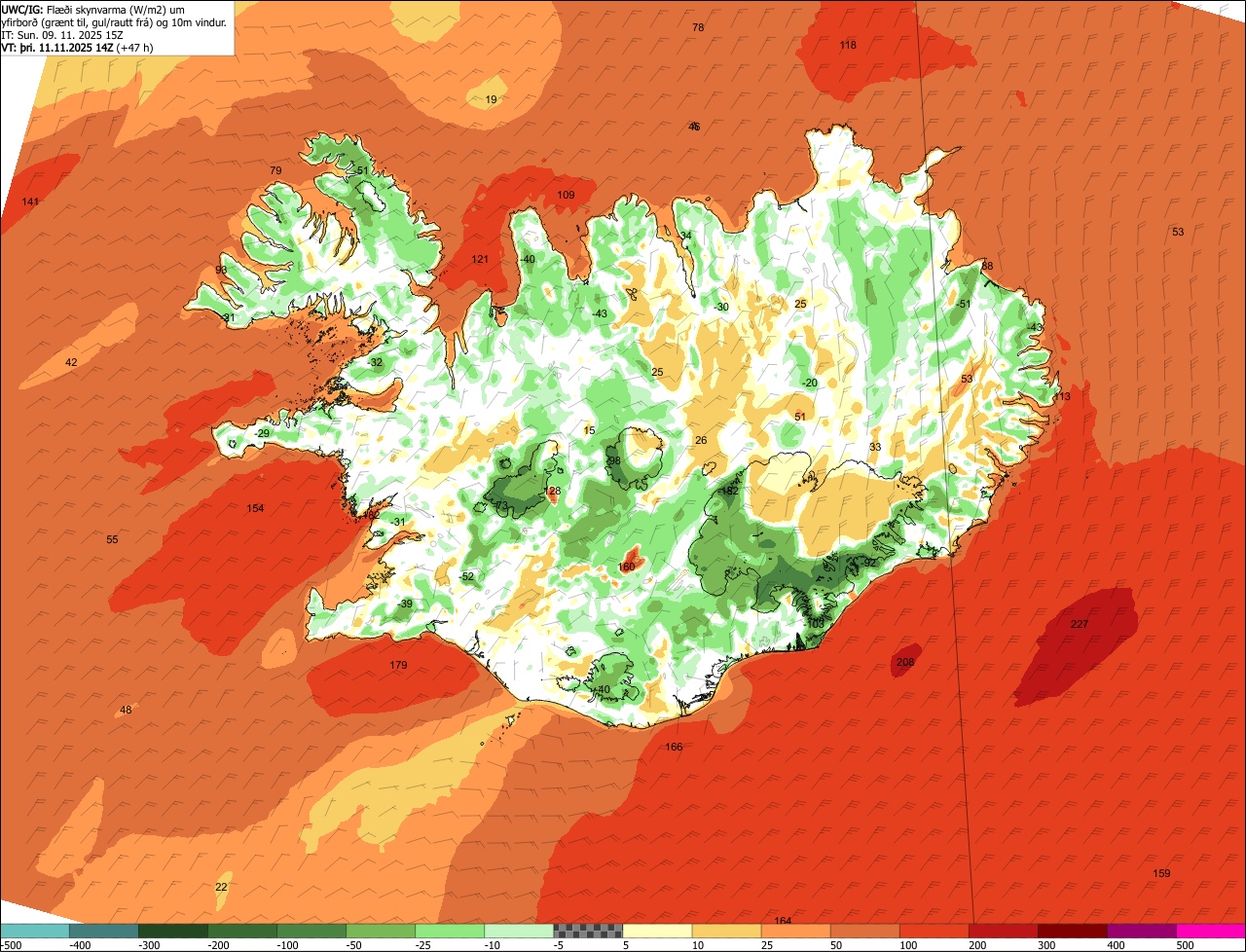Image resolution: width=1246 pixels, height=952 pixels.
Task: Select the yellow 10 to 25 legend swatch
Action: point(725,931)
